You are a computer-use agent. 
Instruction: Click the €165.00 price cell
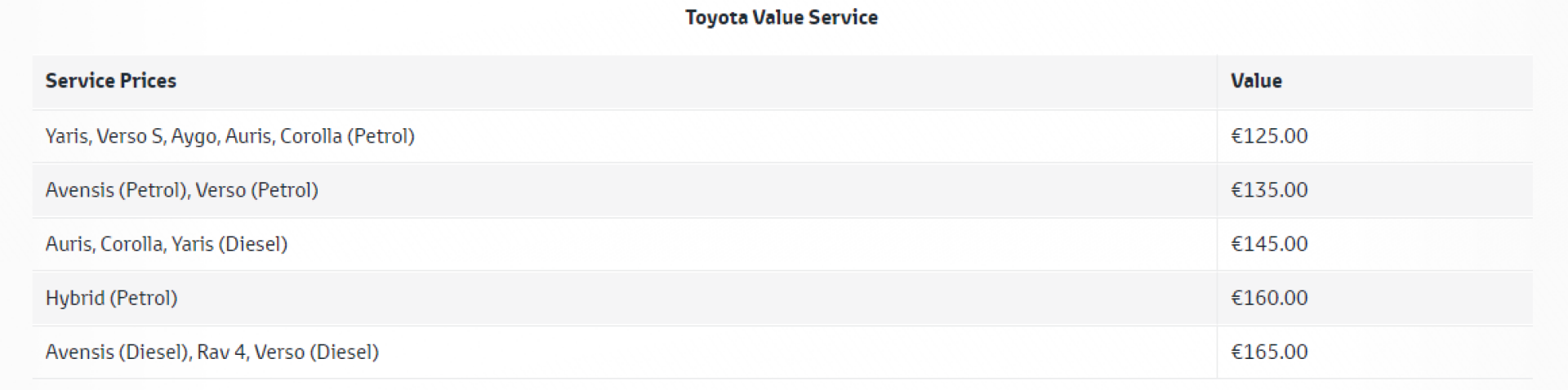tap(1269, 352)
